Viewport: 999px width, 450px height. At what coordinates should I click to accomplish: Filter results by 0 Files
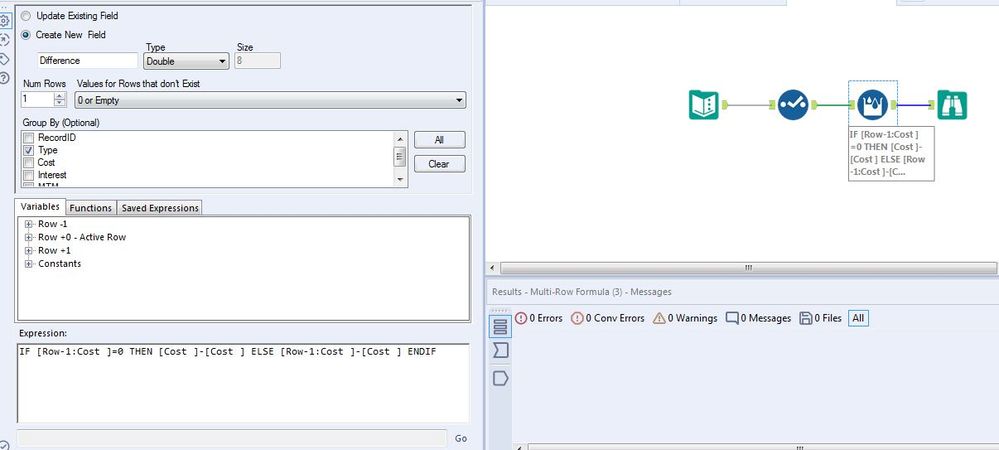coord(821,318)
